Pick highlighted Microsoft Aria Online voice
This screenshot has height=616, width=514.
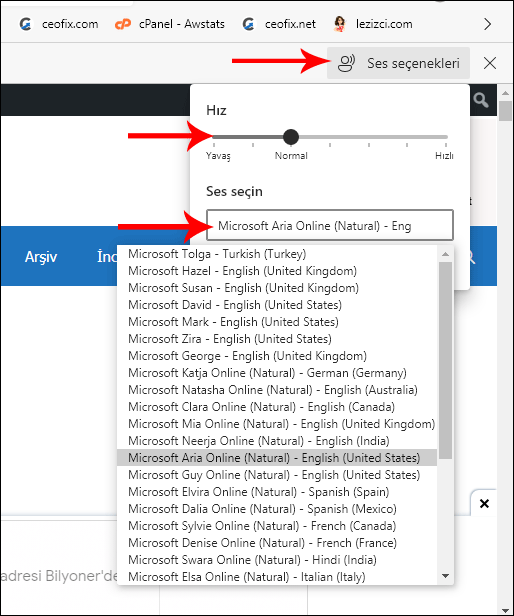click(x=277, y=458)
